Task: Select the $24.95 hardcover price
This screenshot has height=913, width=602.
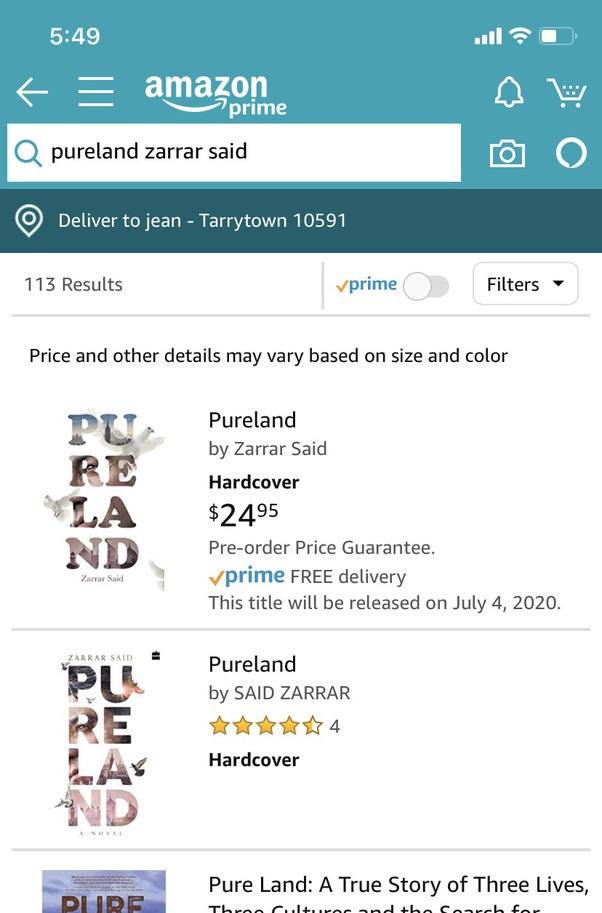Action: (x=244, y=514)
